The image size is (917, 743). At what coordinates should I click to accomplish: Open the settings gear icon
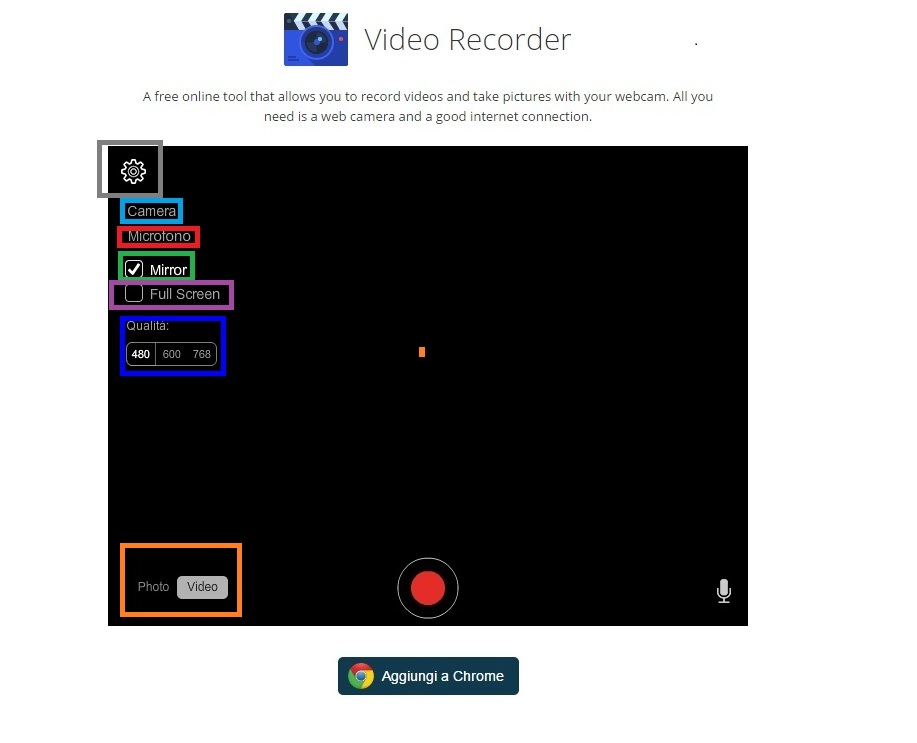(x=133, y=171)
